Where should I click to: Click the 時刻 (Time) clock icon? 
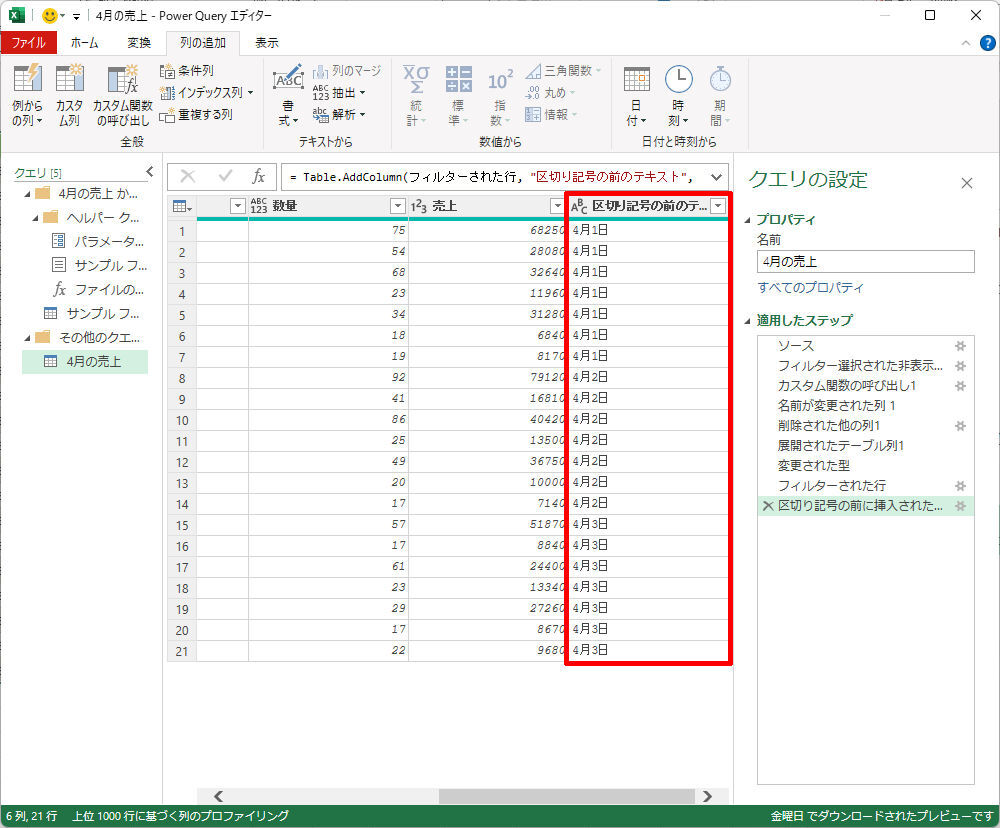[679, 80]
